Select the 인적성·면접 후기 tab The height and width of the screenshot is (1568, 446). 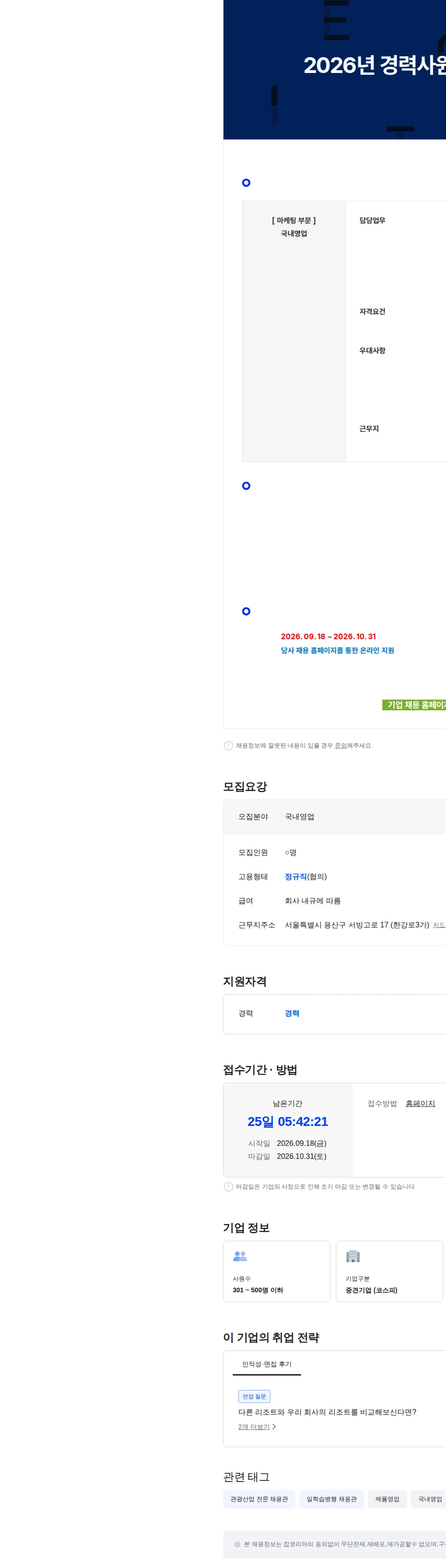(267, 1364)
